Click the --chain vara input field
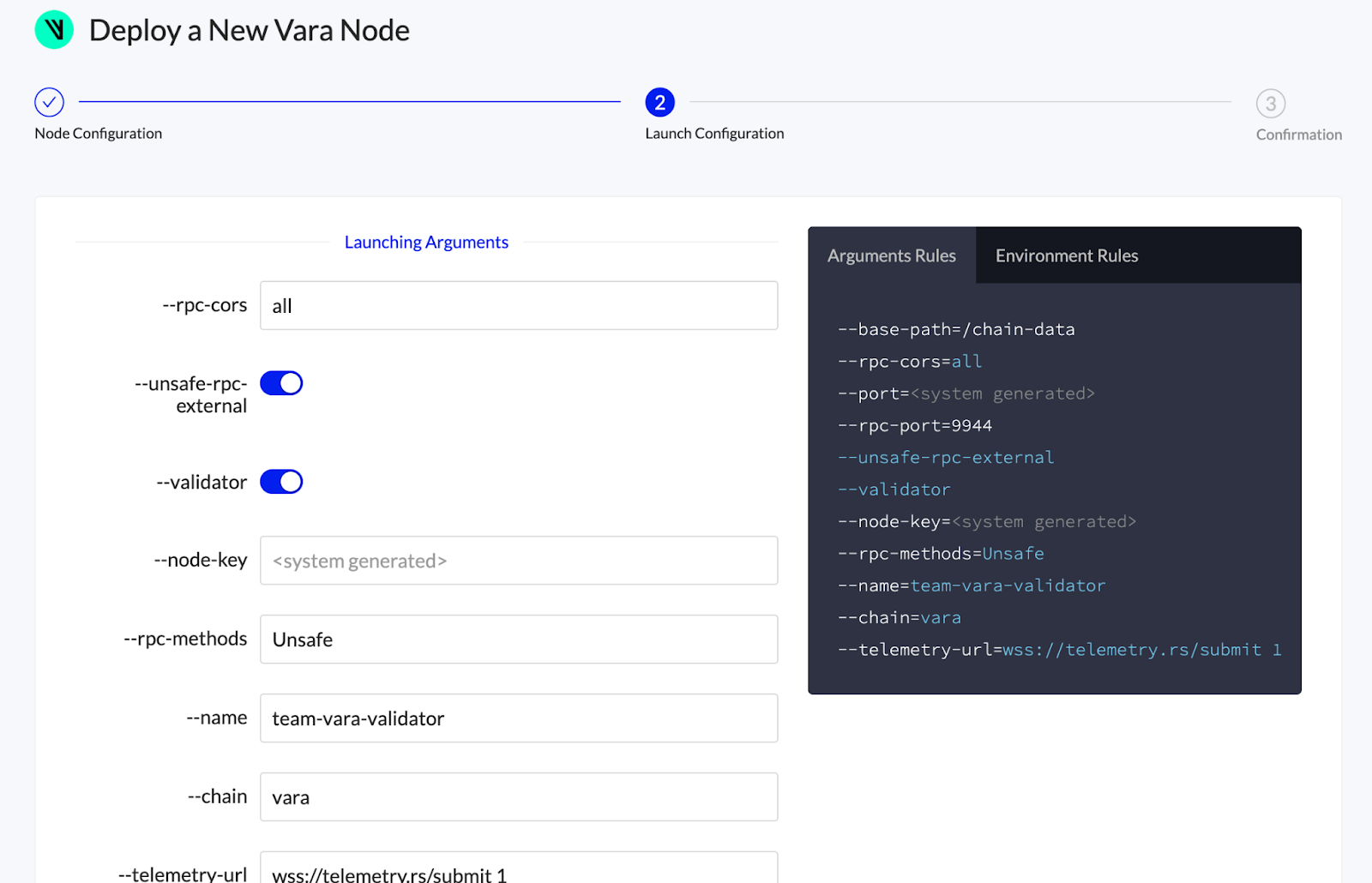The image size is (1372, 883). (x=519, y=797)
